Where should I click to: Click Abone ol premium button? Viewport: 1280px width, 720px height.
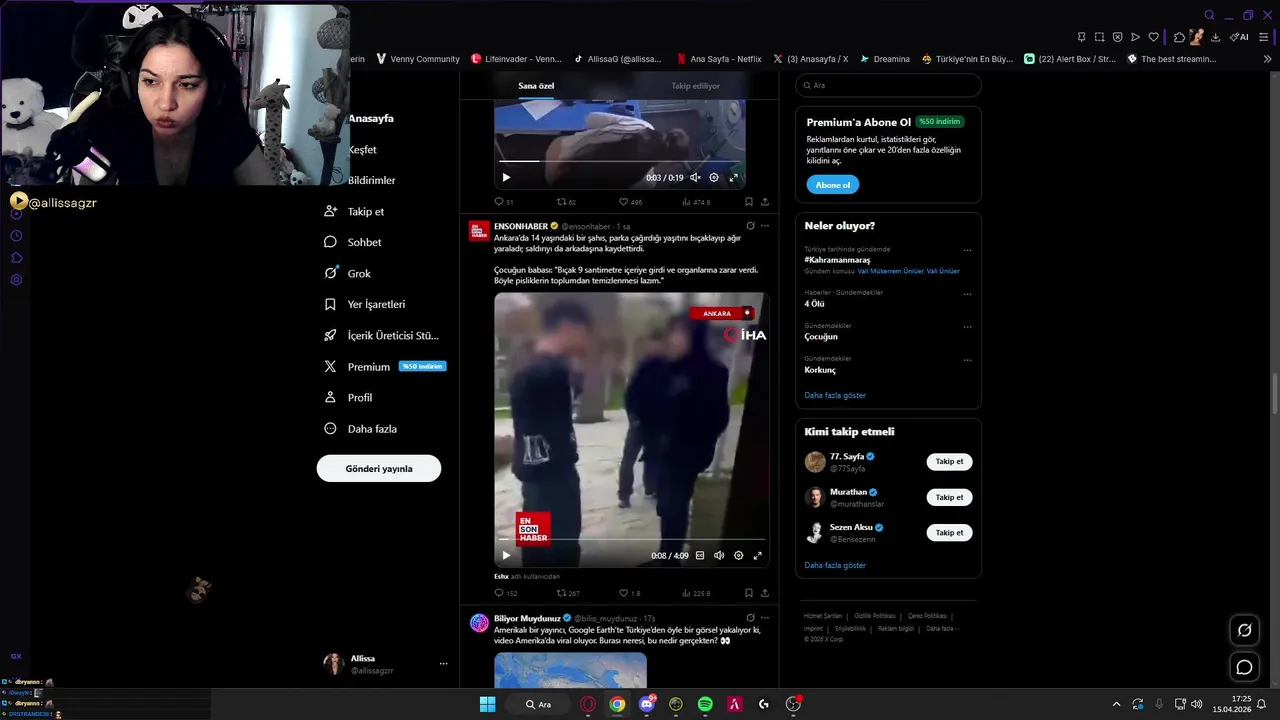coord(832,185)
